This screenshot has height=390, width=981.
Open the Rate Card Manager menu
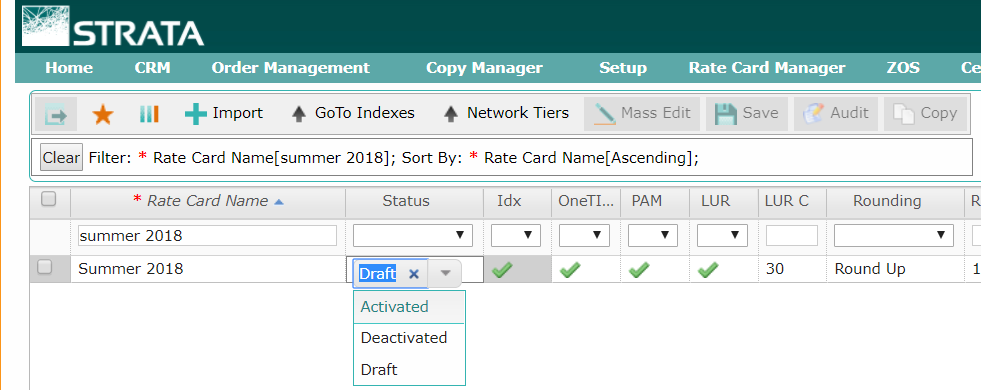pyautogui.click(x=767, y=68)
